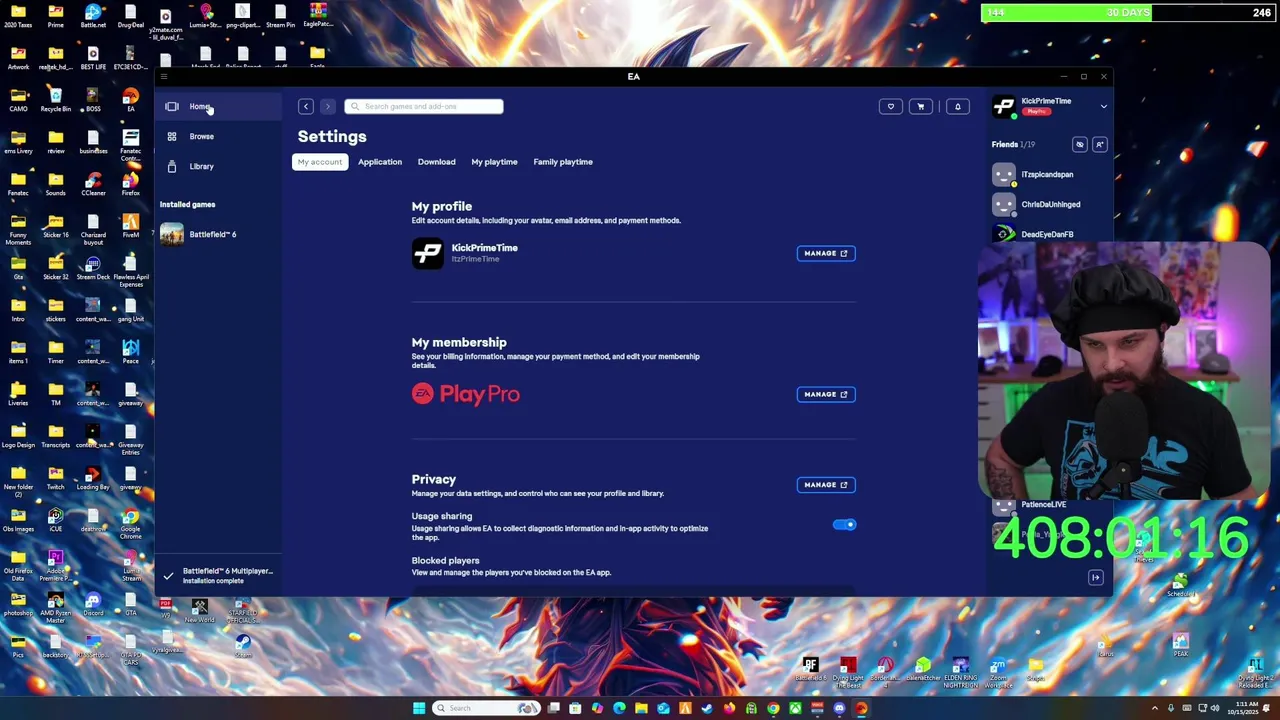Open the 2020 Taxes desktop folder
This screenshot has width=1280, height=720.
point(18,17)
